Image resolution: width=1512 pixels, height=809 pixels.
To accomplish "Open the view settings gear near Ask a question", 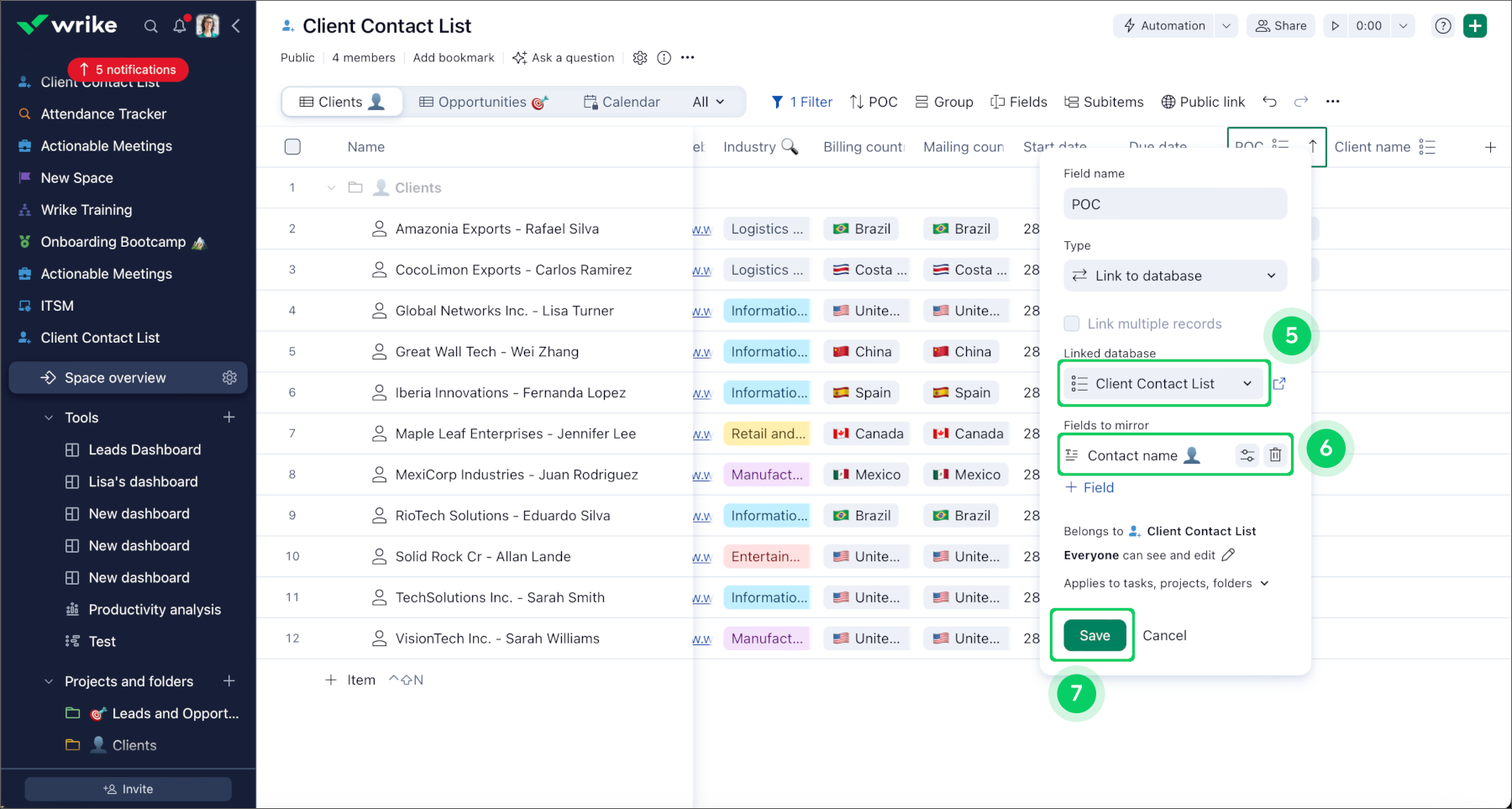I will [640, 57].
